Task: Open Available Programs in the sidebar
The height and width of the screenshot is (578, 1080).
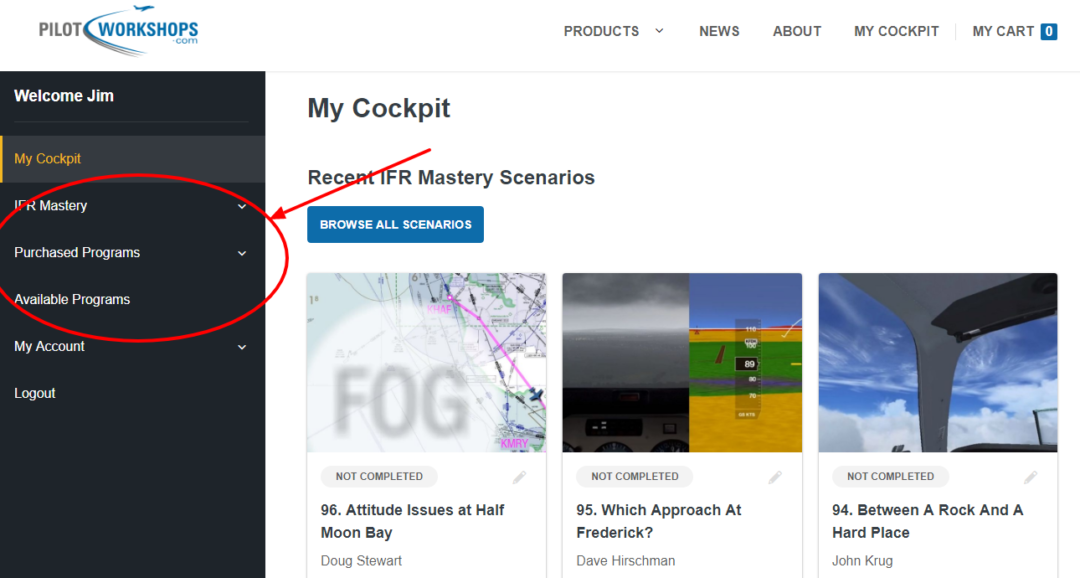Action: (x=72, y=300)
